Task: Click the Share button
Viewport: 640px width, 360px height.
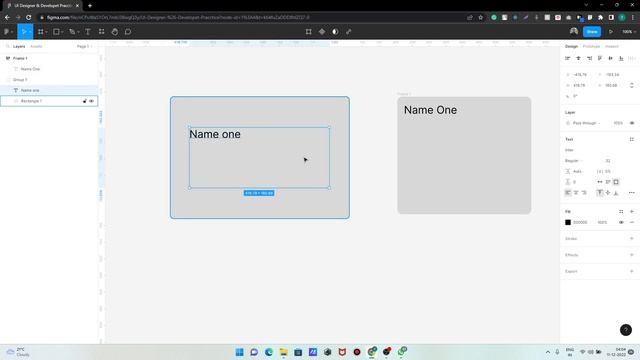Action: click(592, 31)
